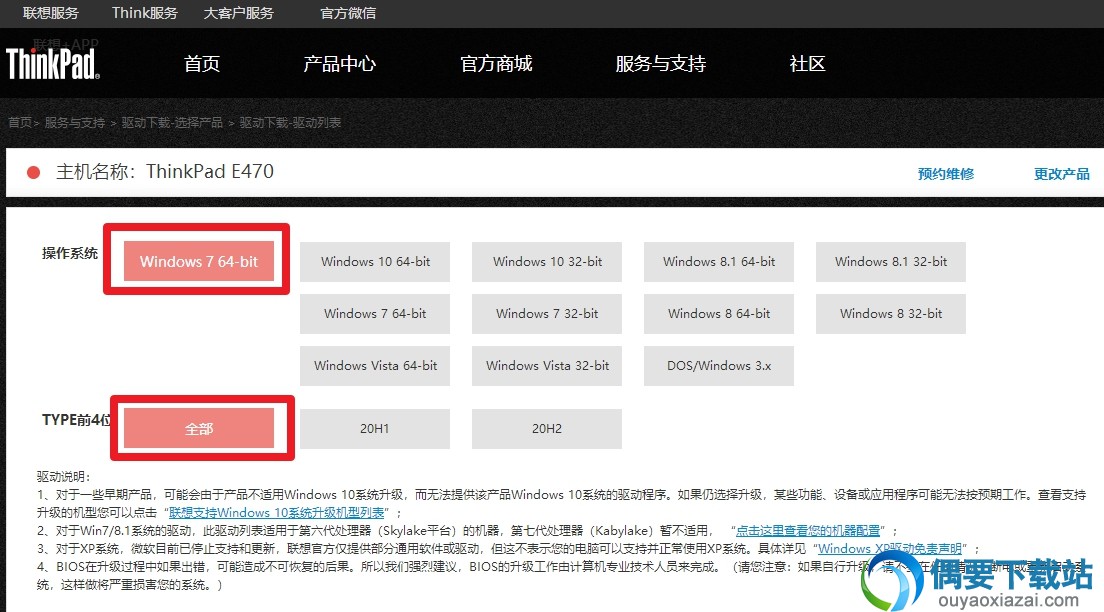Select Windows 8.1 64-bit option
This screenshot has width=1104, height=612.
(x=719, y=261)
